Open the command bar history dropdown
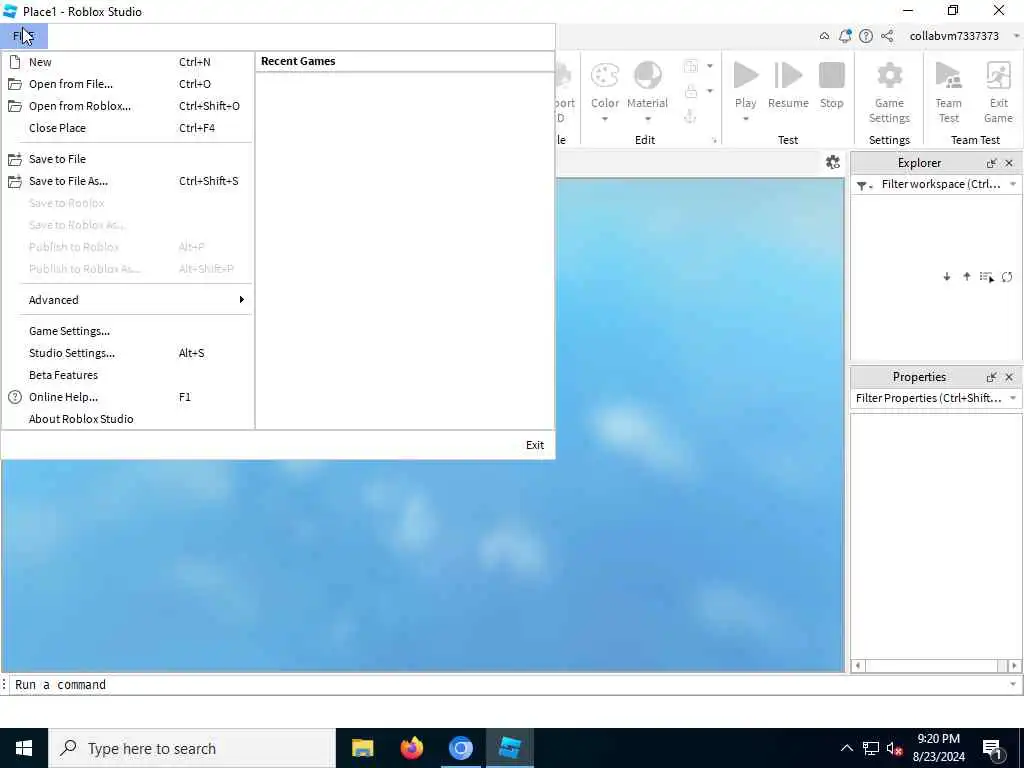 (x=1013, y=684)
